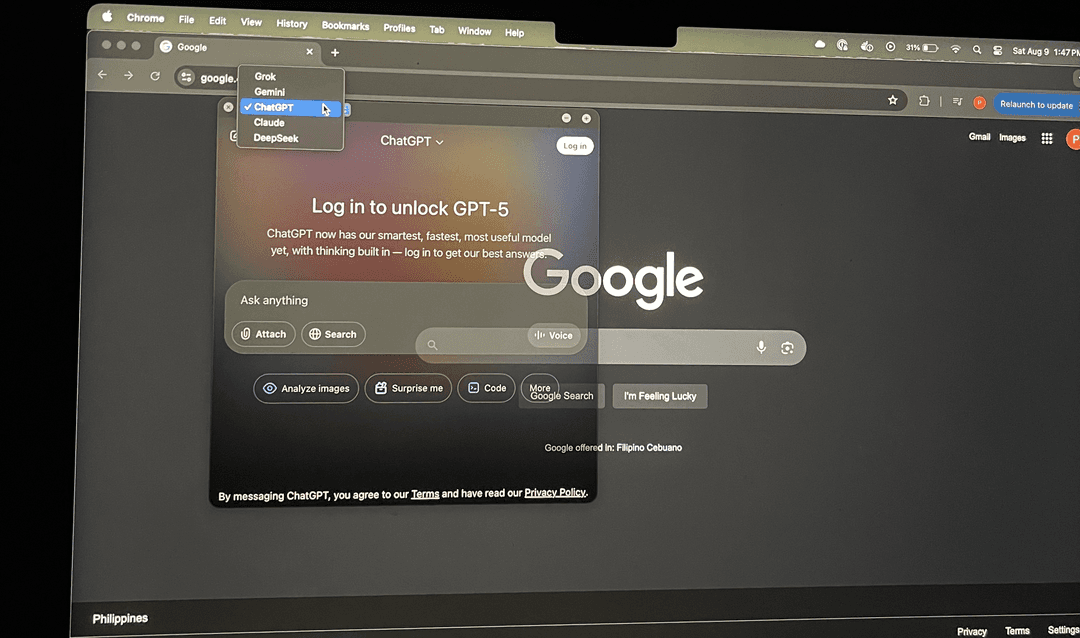Bookmark this page with the star
This screenshot has width=1080, height=638.
(893, 101)
